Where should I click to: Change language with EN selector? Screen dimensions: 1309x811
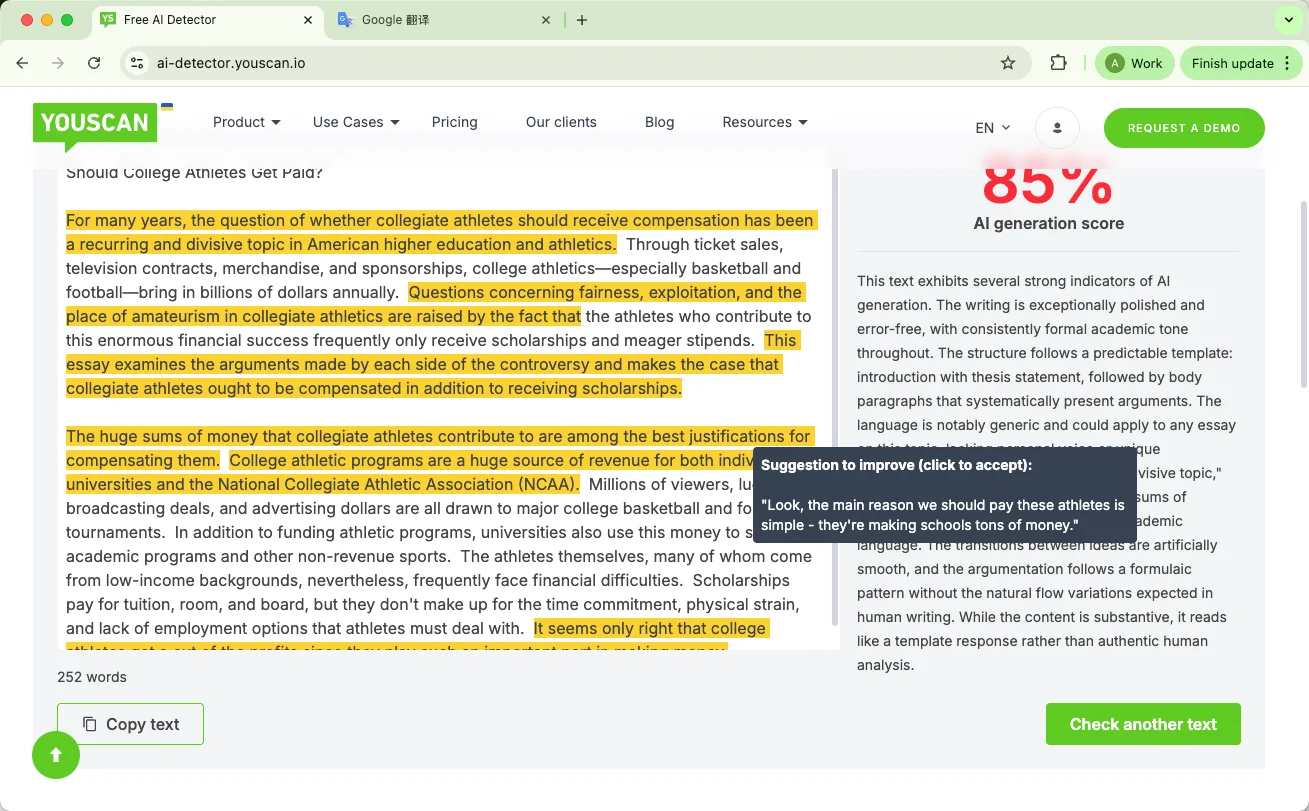pyautogui.click(x=992, y=128)
